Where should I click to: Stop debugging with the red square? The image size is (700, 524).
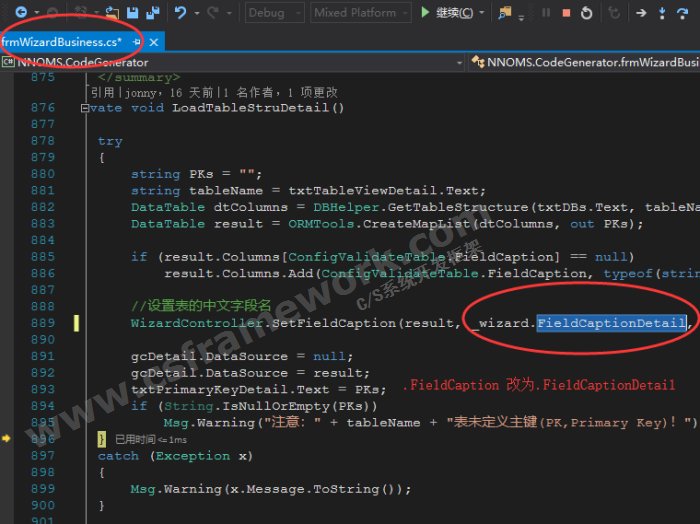[566, 13]
